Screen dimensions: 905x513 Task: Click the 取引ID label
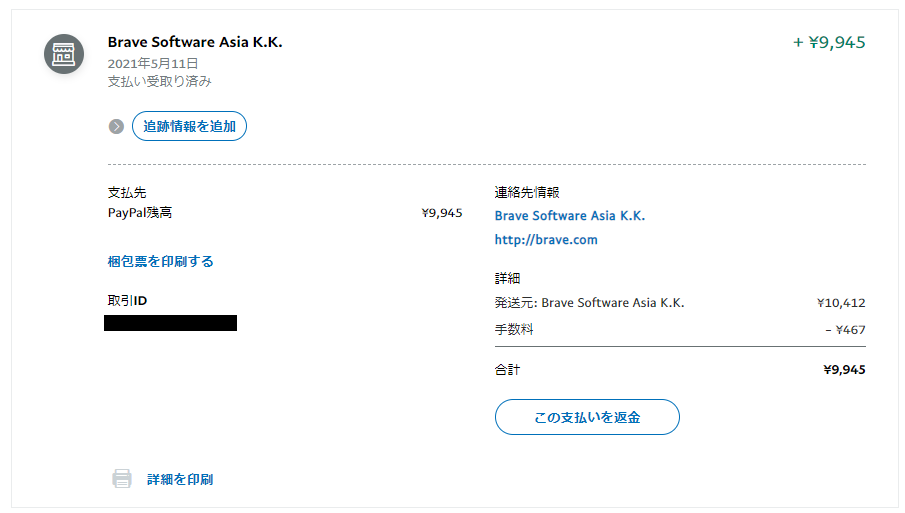[127, 301]
